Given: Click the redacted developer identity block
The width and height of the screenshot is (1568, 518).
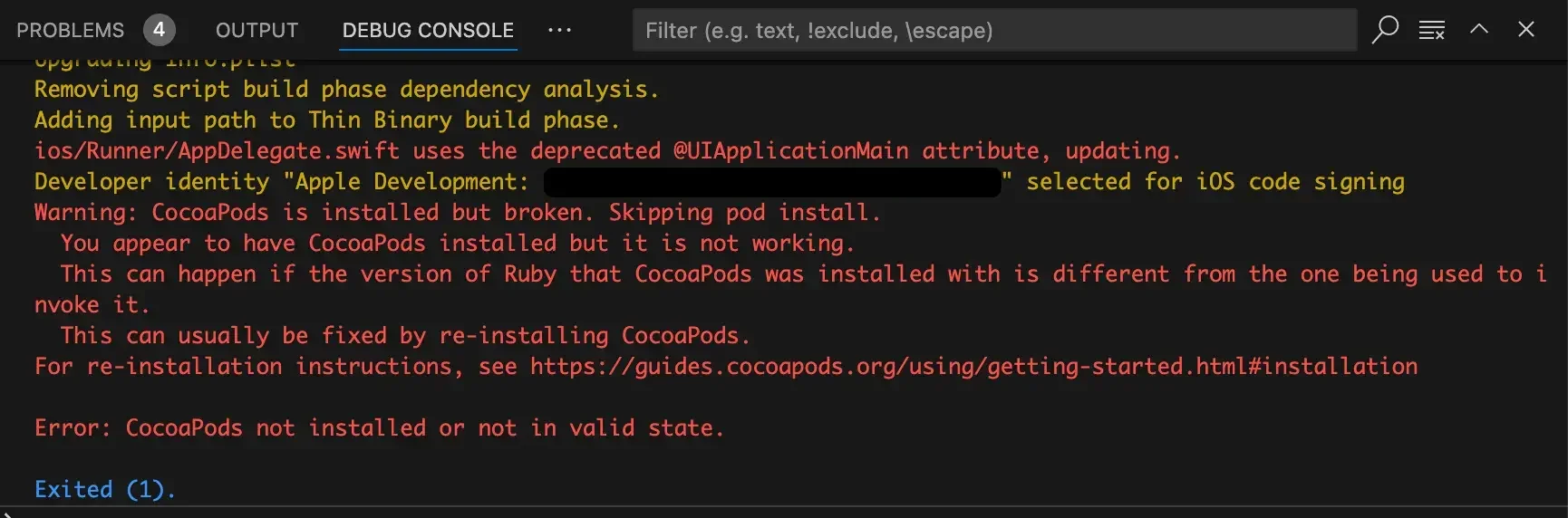Looking at the screenshot, I should pos(772,181).
